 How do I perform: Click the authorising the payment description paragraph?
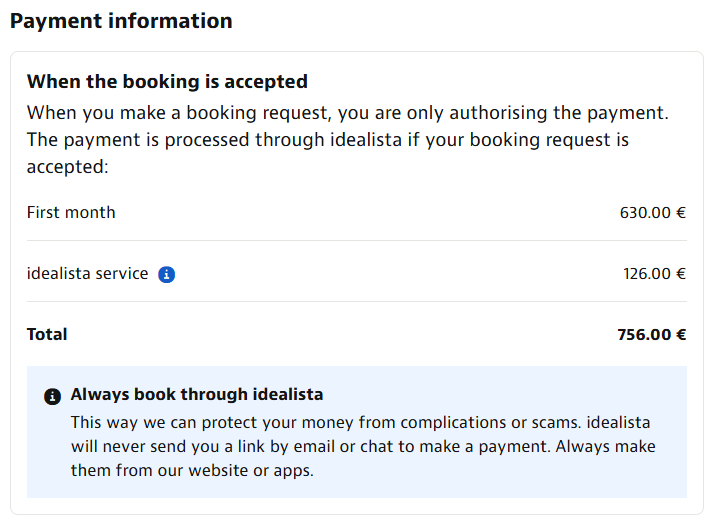pyautogui.click(x=347, y=140)
